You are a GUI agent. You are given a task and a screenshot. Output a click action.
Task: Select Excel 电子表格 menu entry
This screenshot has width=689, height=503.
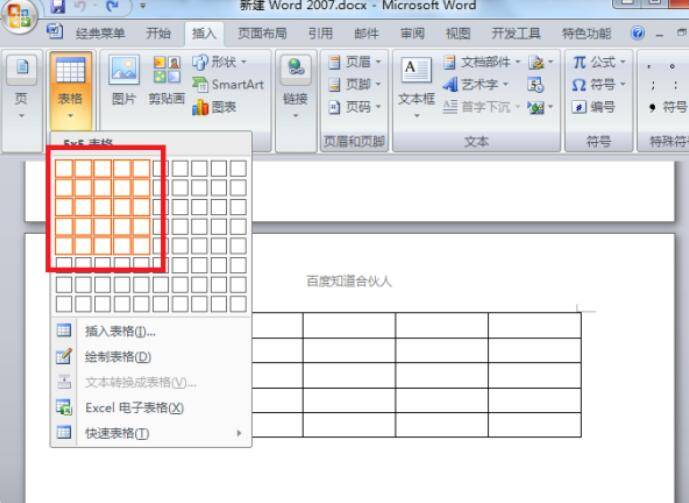[134, 408]
